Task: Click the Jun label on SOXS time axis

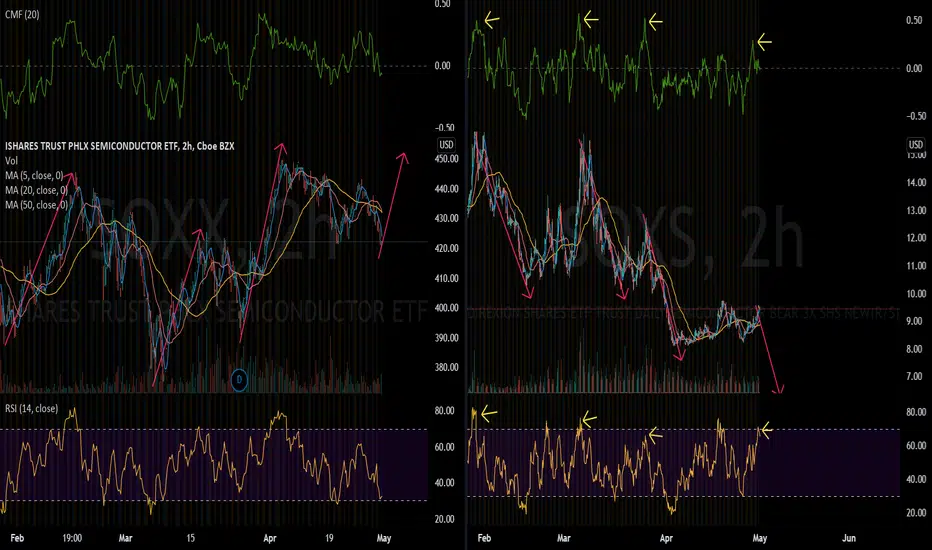Action: point(849,538)
